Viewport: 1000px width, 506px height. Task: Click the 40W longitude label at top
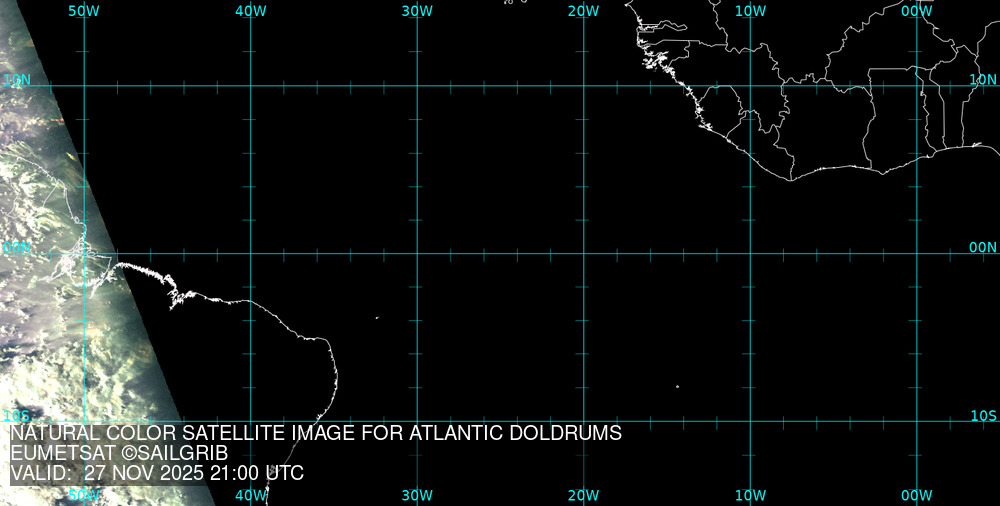tap(250, 10)
